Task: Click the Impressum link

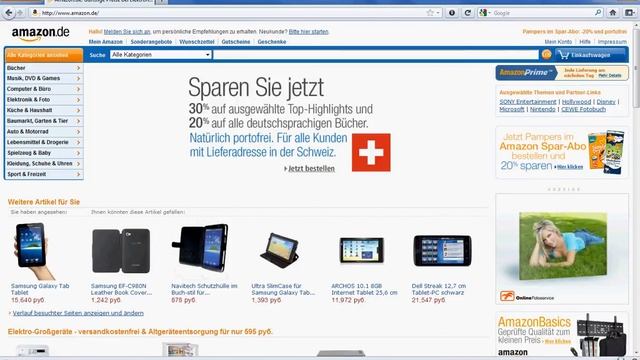Action: pos(612,42)
